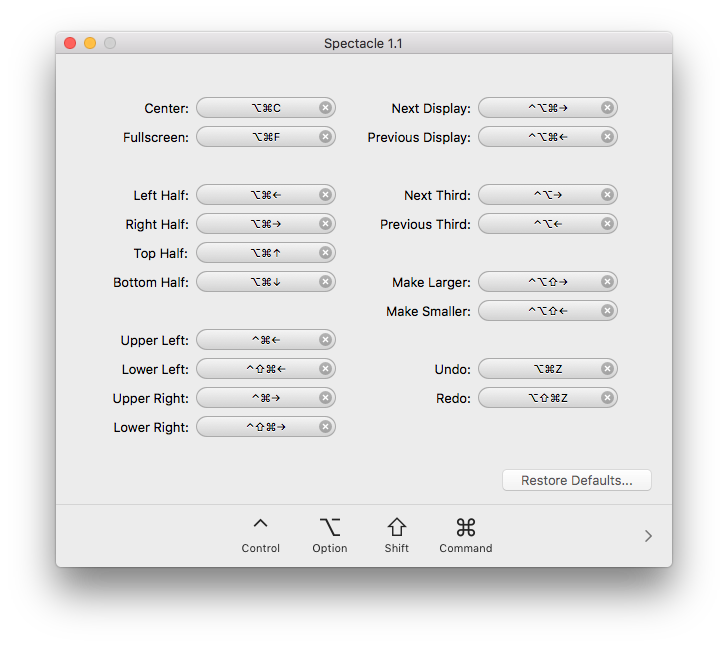Remove the Lower Right shortcut x icon

pos(325,427)
